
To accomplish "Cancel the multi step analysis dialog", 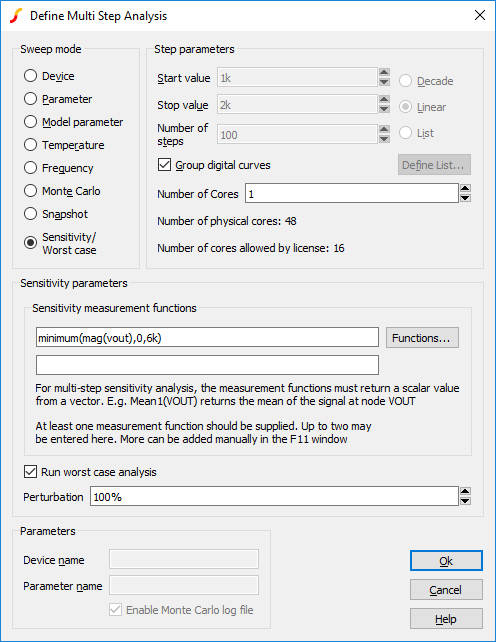I will click(x=446, y=590).
